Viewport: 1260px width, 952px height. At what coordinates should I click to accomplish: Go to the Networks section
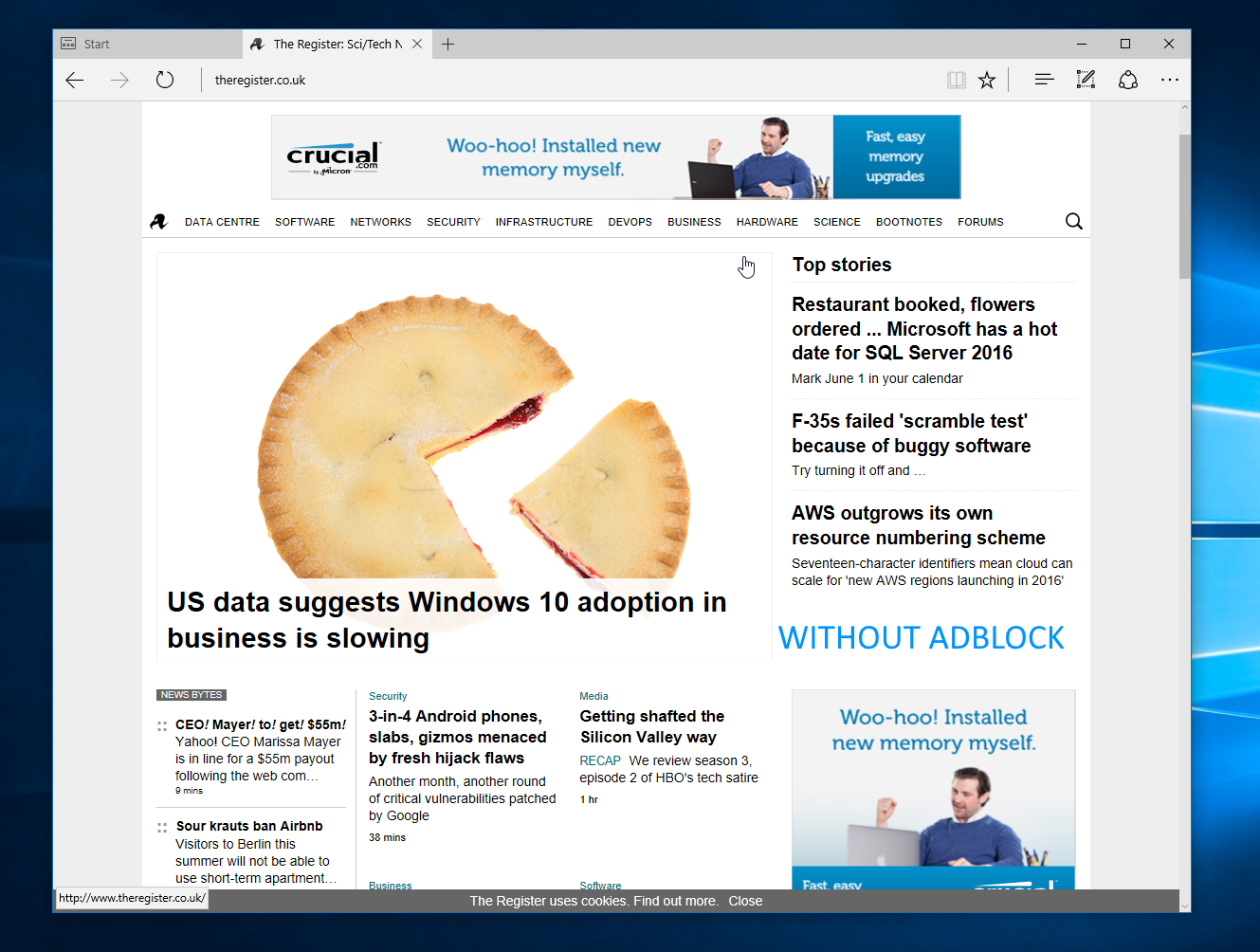click(x=380, y=222)
